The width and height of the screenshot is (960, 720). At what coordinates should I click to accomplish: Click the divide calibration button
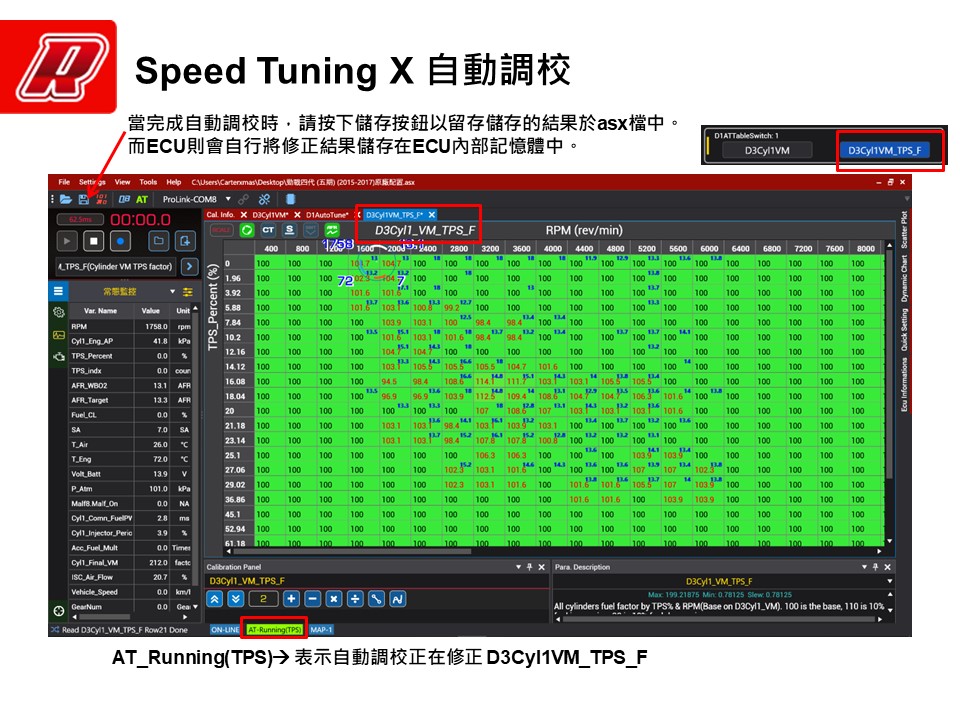tap(355, 599)
